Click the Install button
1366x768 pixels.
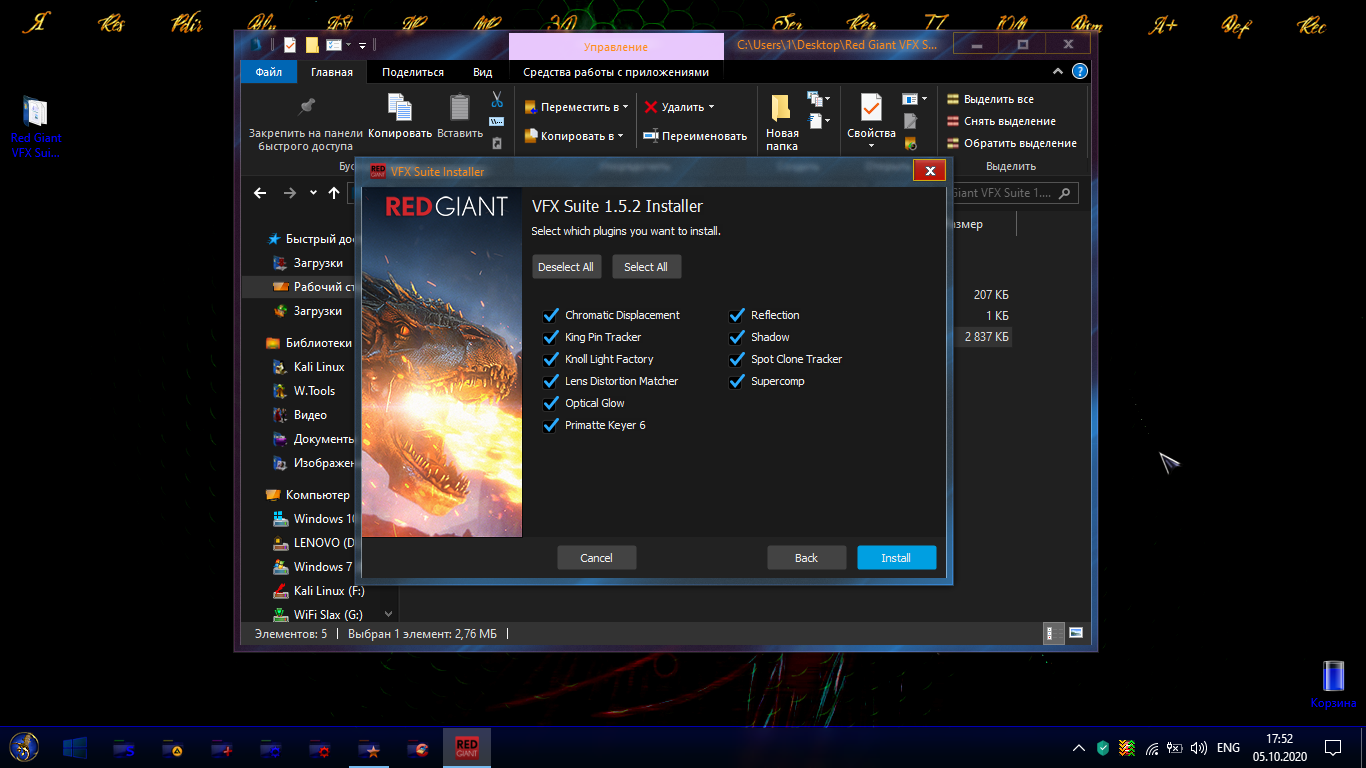point(896,558)
